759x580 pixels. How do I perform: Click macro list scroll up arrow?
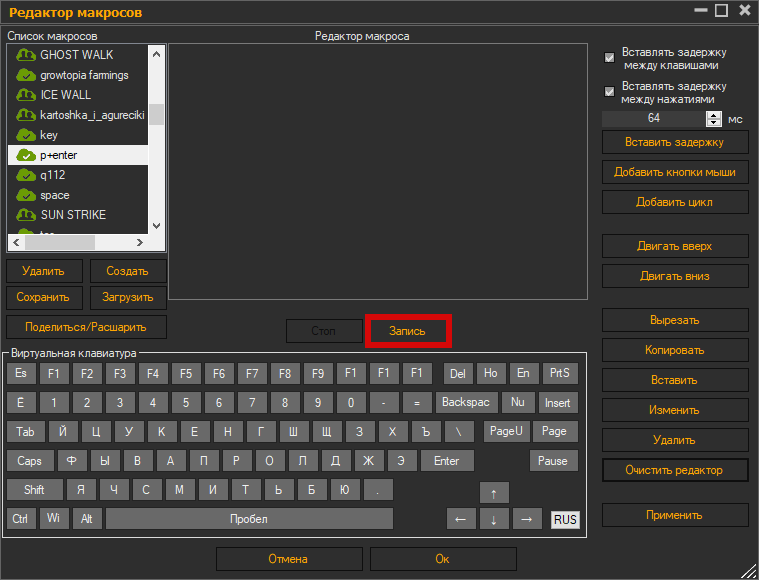156,54
